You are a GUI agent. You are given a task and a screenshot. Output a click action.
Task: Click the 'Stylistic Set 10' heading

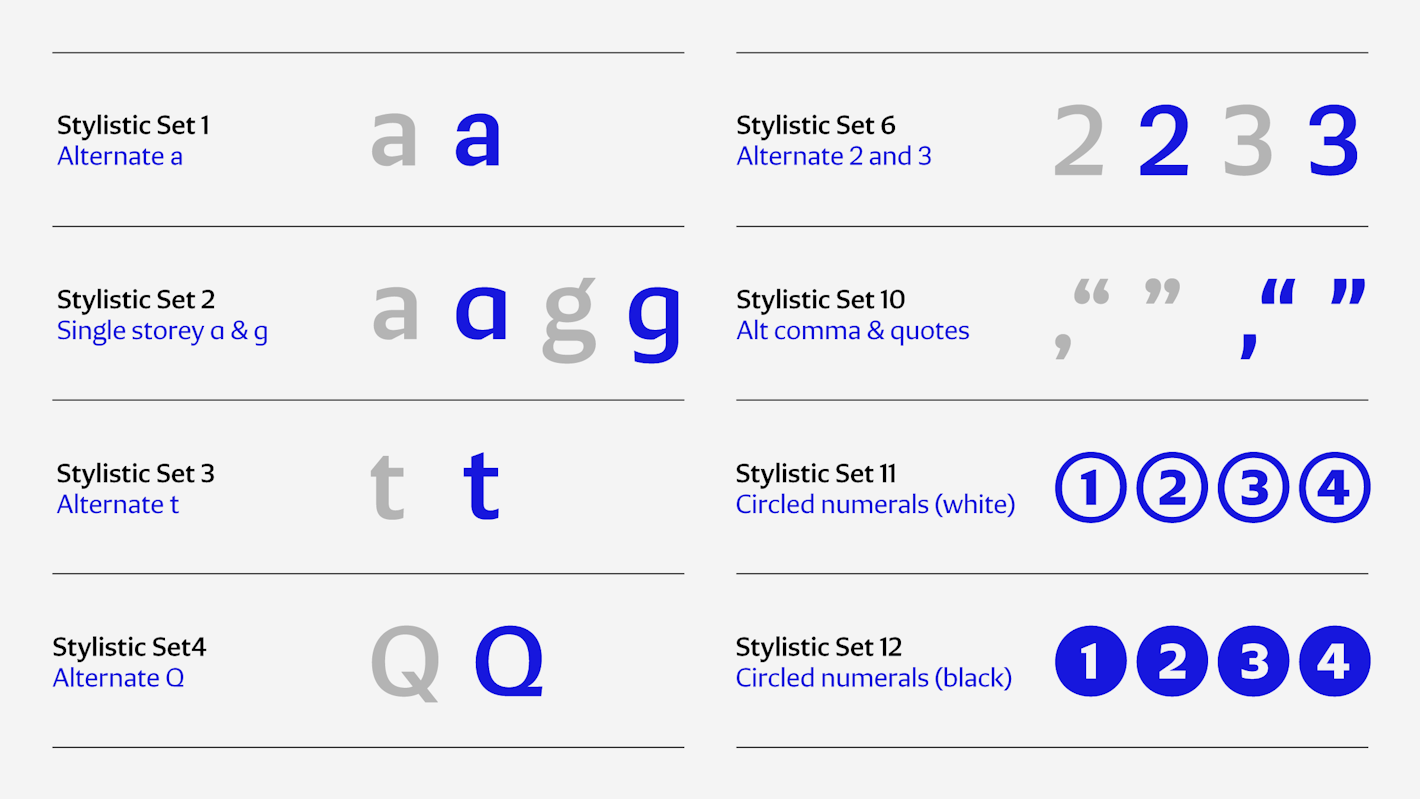820,299
